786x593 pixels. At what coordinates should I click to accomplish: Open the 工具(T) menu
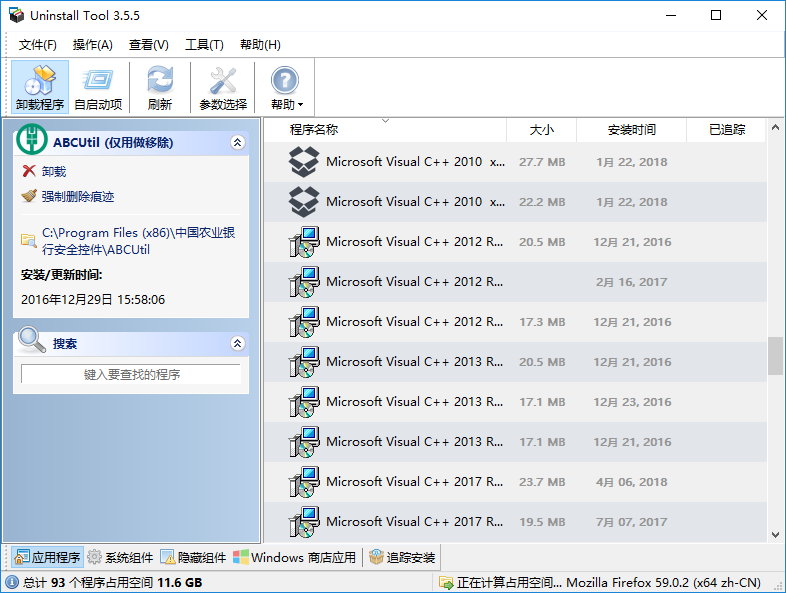click(205, 45)
